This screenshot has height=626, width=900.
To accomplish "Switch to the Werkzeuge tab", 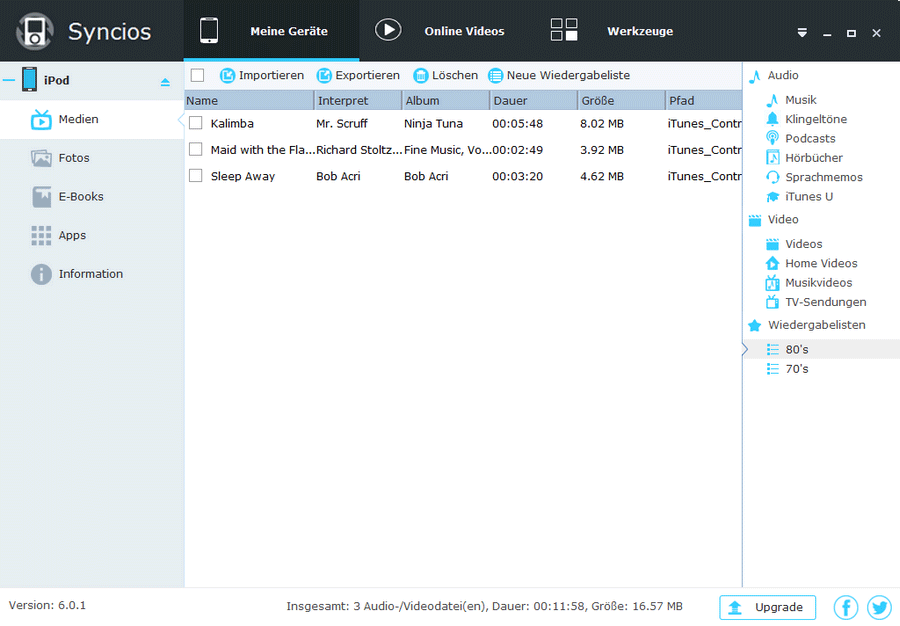I will click(623, 30).
